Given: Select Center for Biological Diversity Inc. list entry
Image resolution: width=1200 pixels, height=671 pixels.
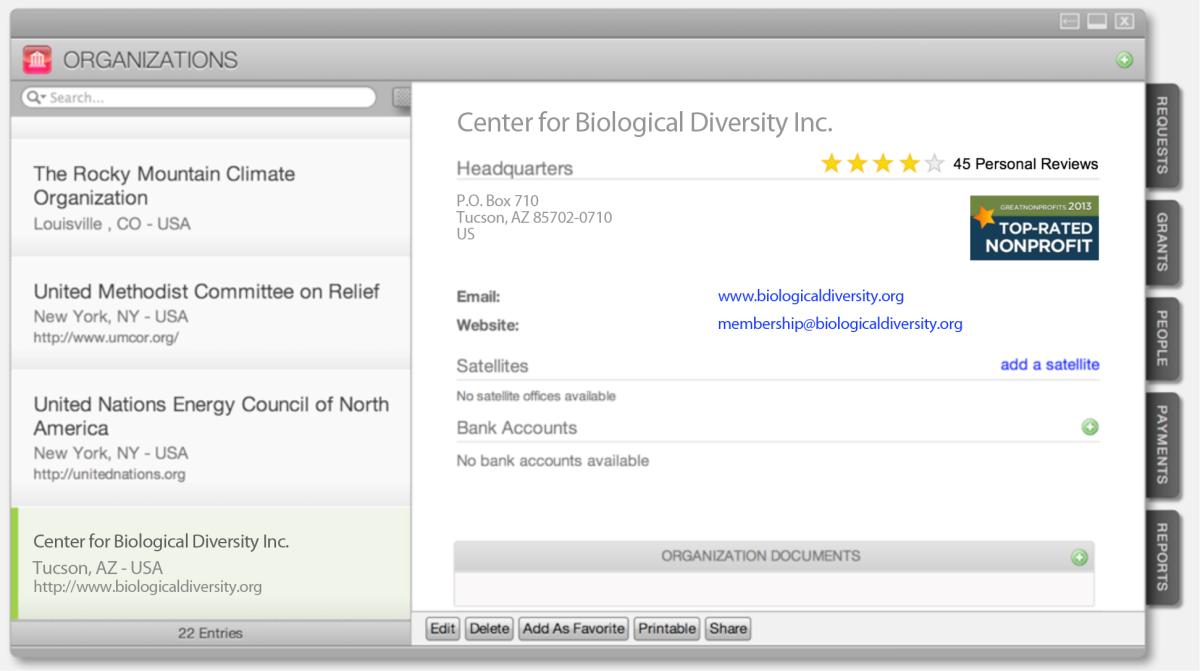Looking at the screenshot, I should (211, 563).
